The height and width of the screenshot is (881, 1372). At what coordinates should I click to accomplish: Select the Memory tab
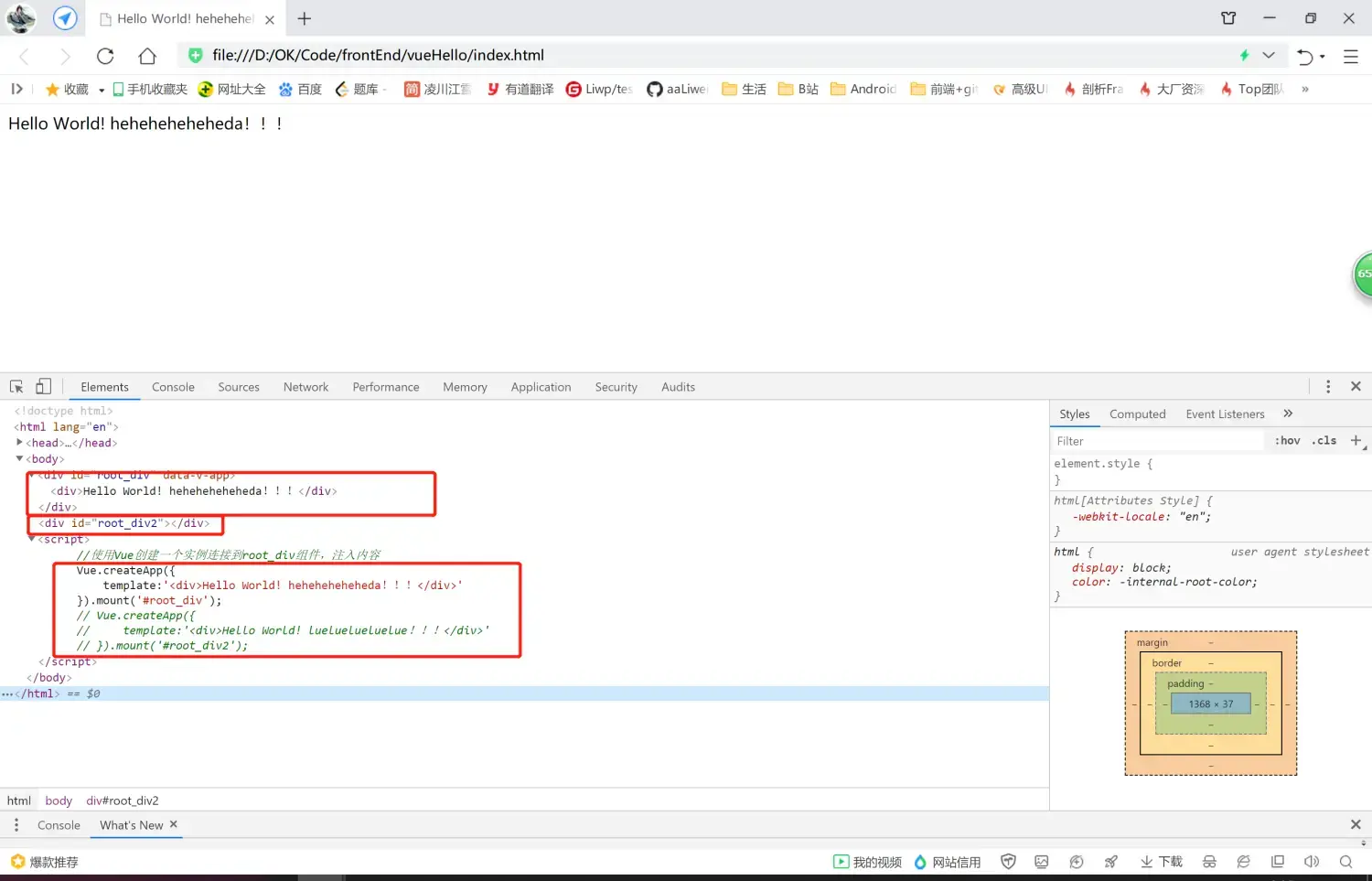[465, 387]
